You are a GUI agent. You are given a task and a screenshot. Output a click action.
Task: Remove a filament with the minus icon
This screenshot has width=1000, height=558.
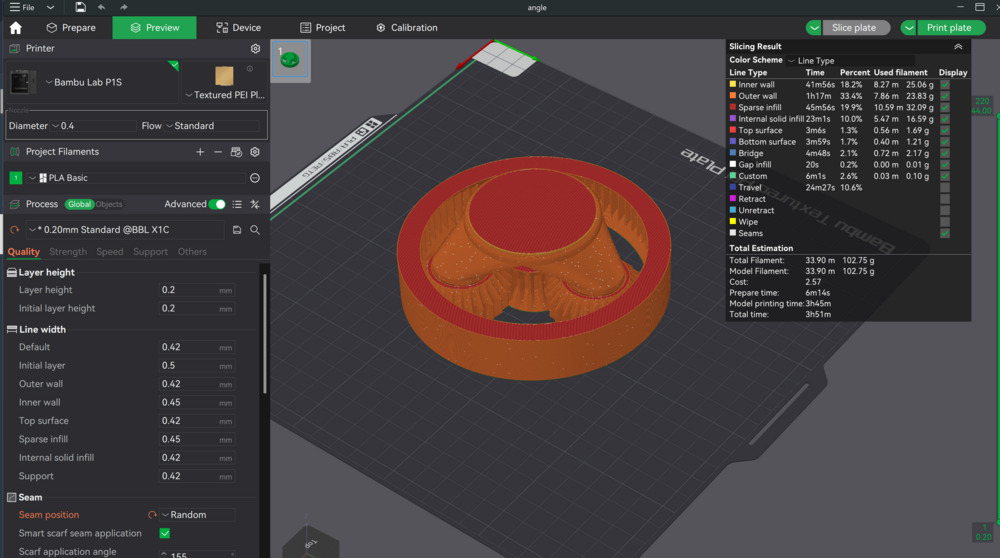click(x=218, y=152)
